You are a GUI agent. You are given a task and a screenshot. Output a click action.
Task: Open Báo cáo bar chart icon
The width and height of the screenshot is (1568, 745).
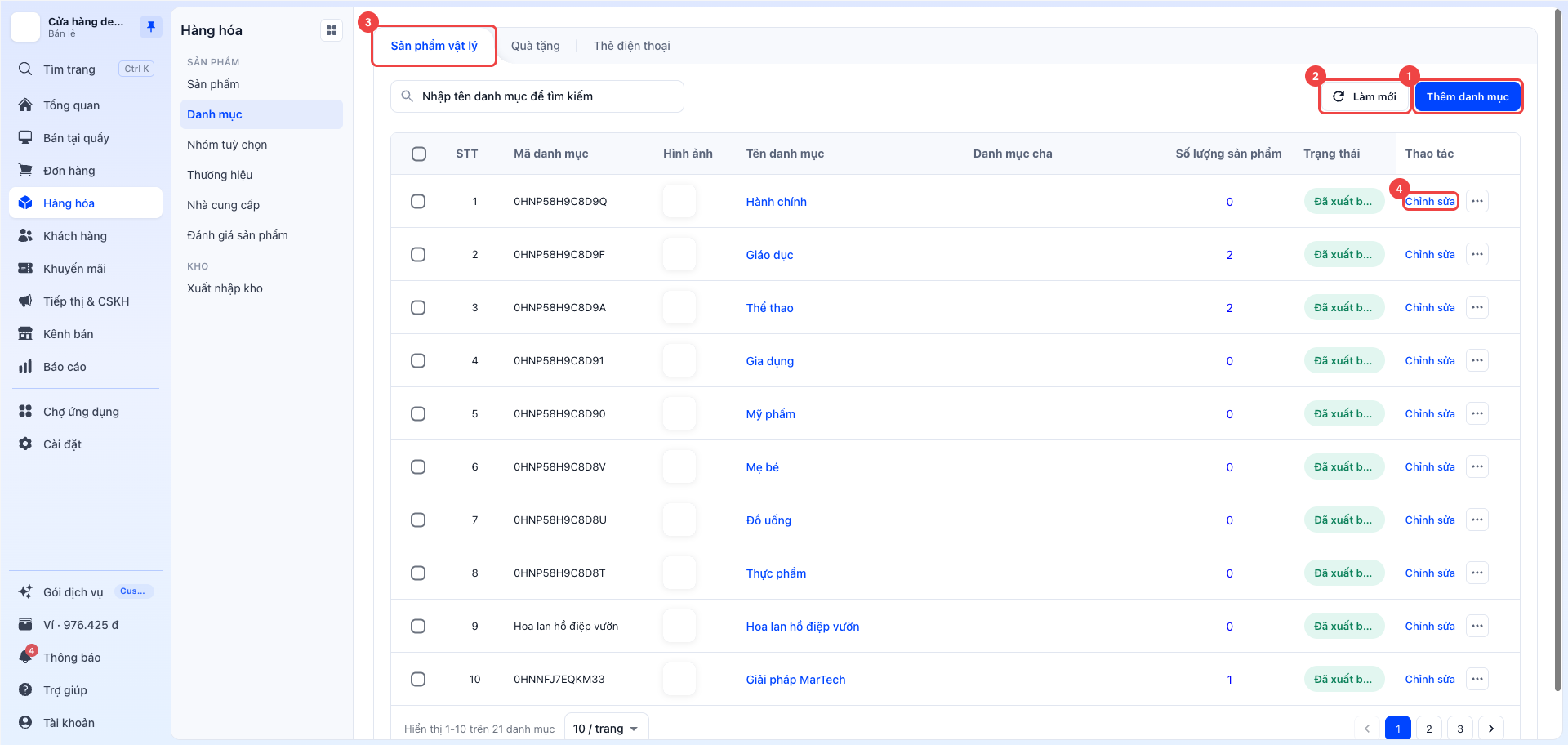point(25,366)
